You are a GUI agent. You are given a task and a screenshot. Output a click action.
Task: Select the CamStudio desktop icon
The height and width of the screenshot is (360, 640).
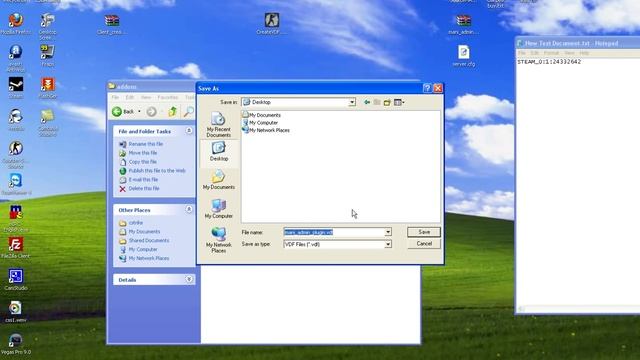[16, 280]
